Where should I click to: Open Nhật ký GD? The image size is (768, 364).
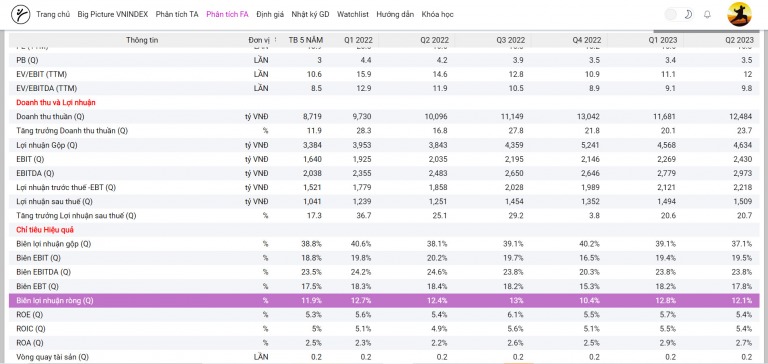click(x=310, y=14)
